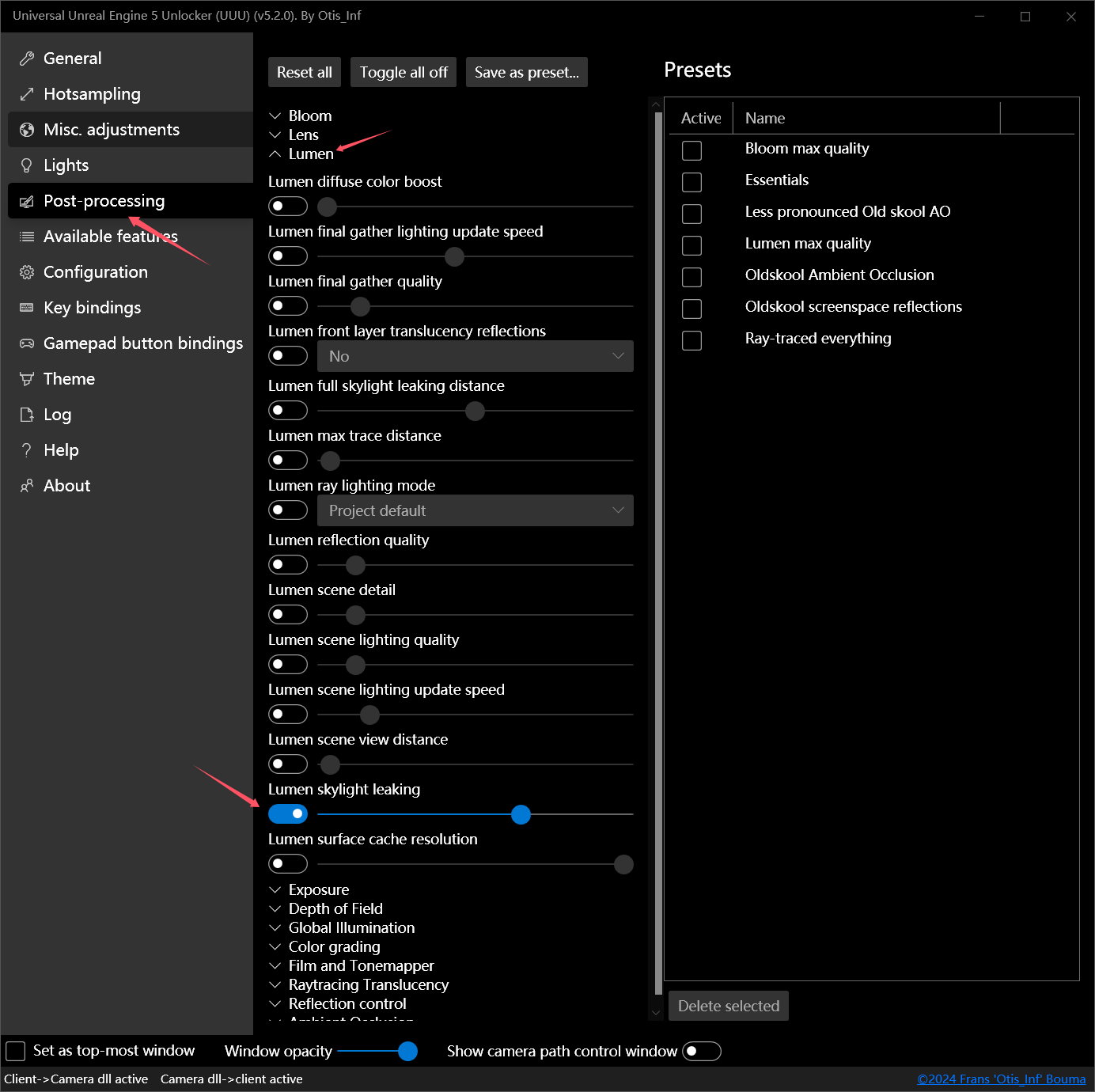Open Key bindings settings
1095x1092 pixels.
point(131,308)
